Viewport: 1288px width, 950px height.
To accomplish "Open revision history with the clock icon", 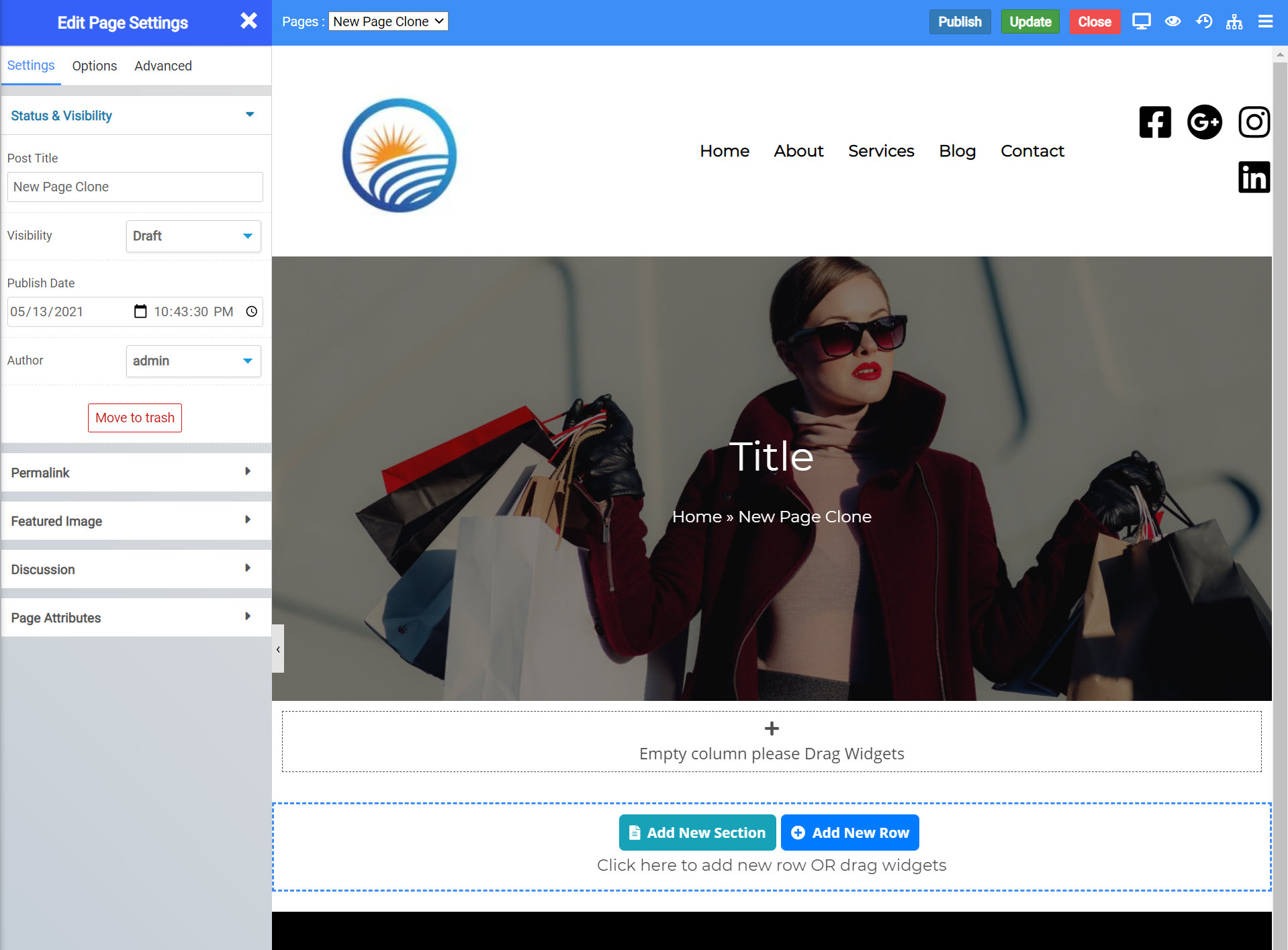I will coord(1203,21).
